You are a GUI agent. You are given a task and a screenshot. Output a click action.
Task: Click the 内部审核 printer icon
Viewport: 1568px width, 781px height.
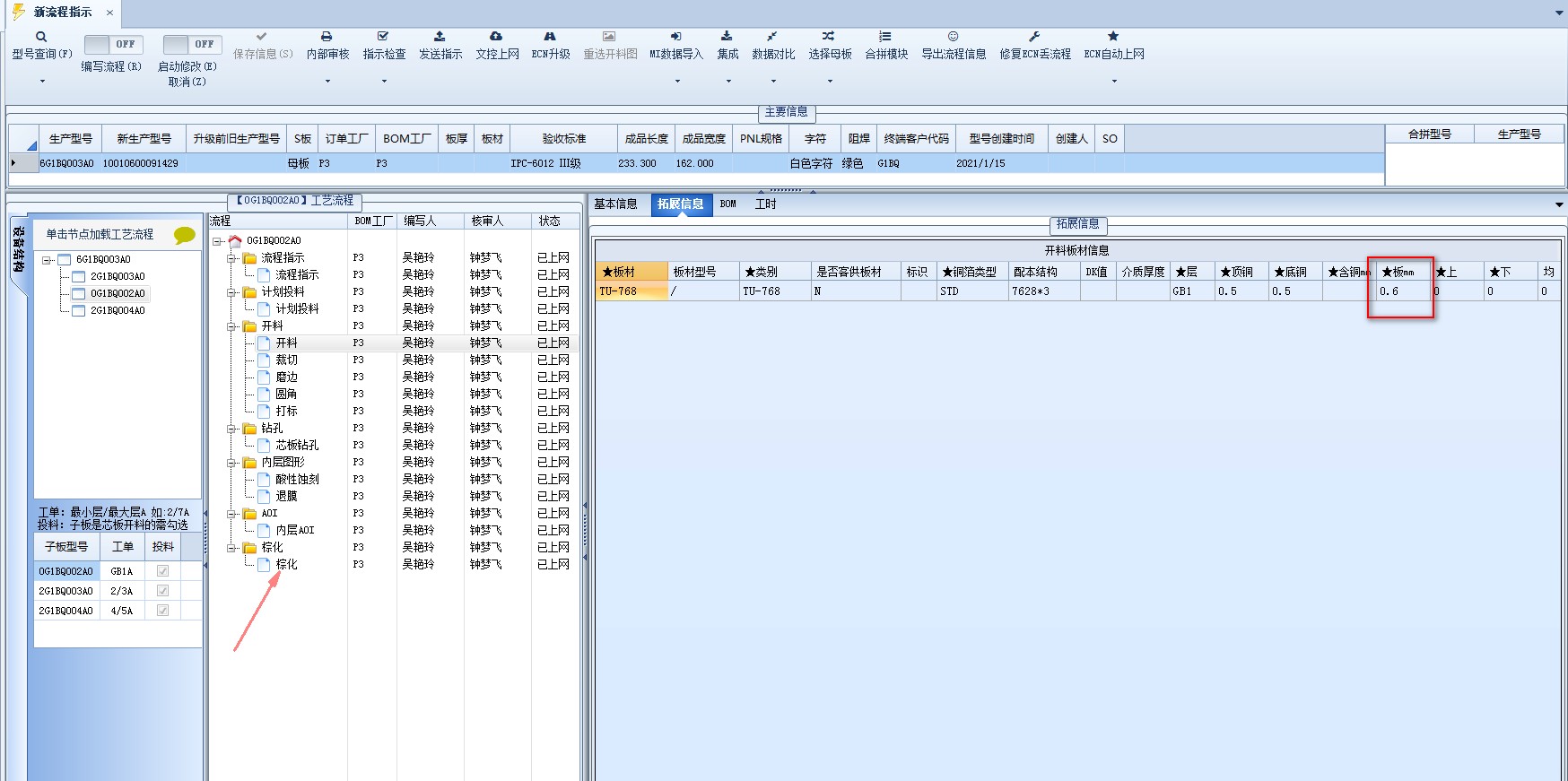pyautogui.click(x=327, y=37)
